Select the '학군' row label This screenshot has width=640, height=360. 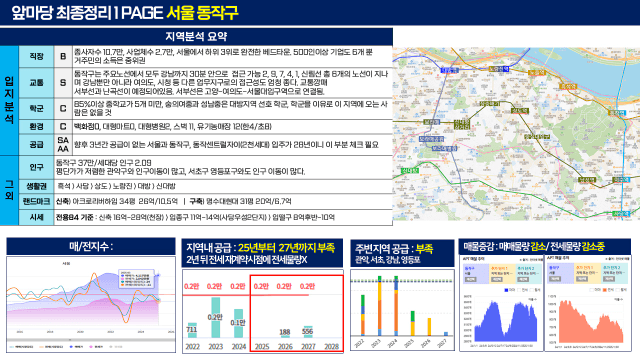point(36,108)
